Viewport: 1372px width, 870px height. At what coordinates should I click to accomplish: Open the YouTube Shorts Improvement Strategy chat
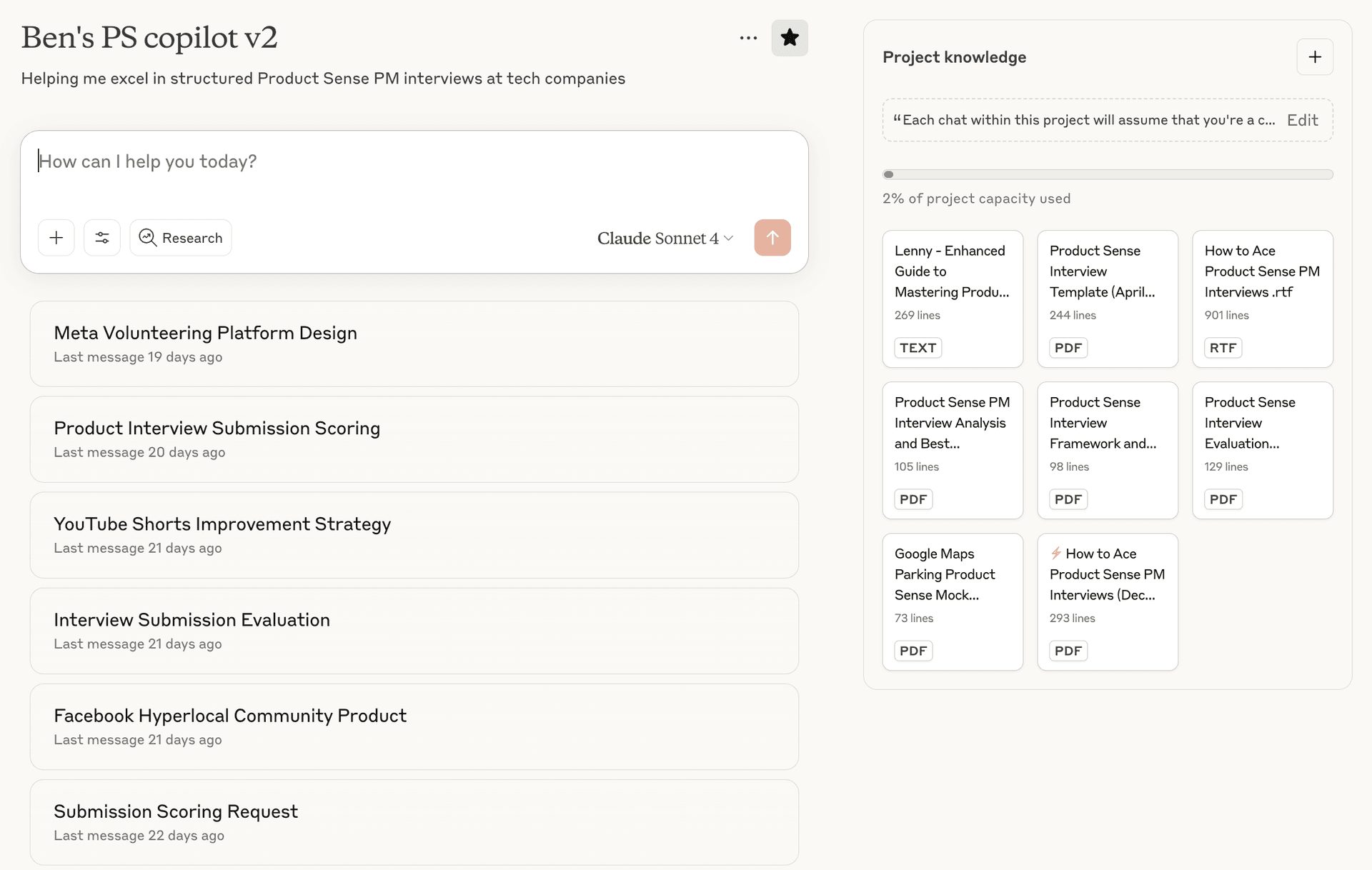414,535
